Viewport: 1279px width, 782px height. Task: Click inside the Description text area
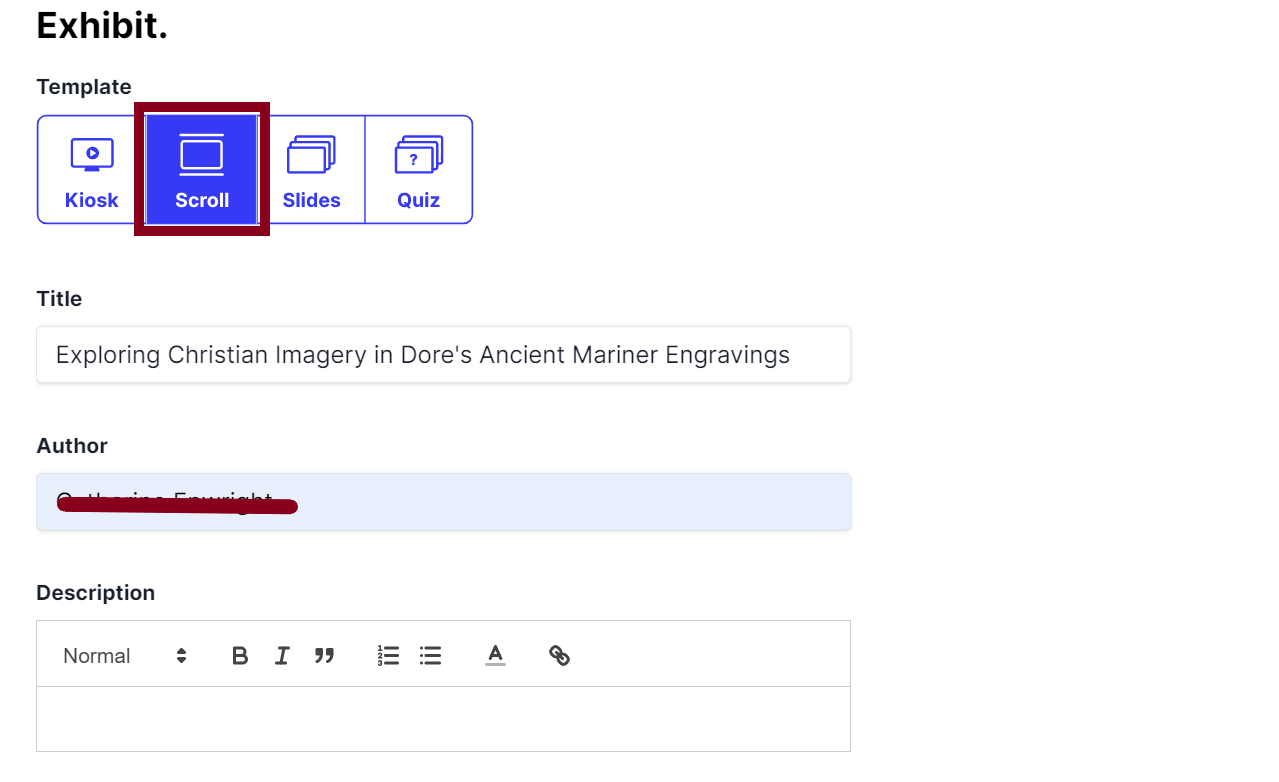pos(443,719)
